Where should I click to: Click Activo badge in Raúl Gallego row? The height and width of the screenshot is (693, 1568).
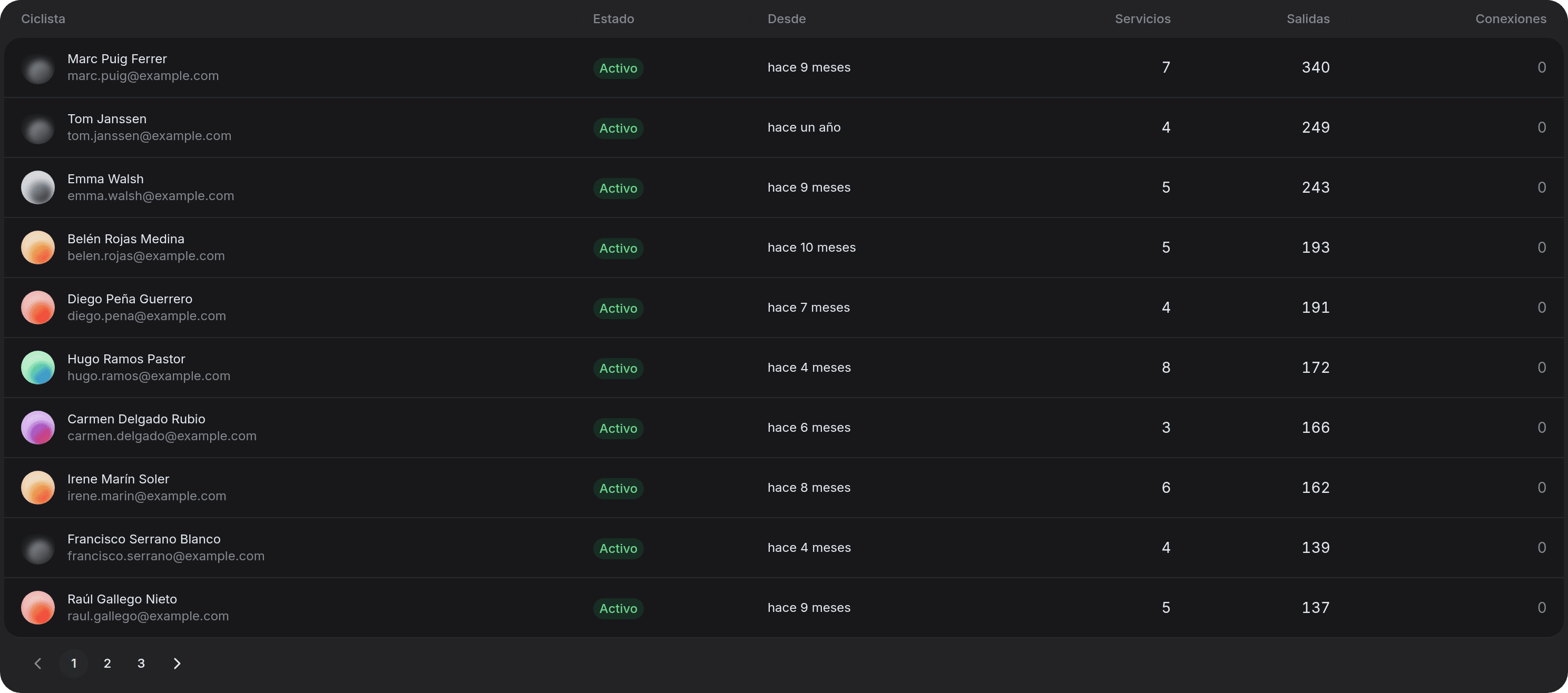point(618,608)
